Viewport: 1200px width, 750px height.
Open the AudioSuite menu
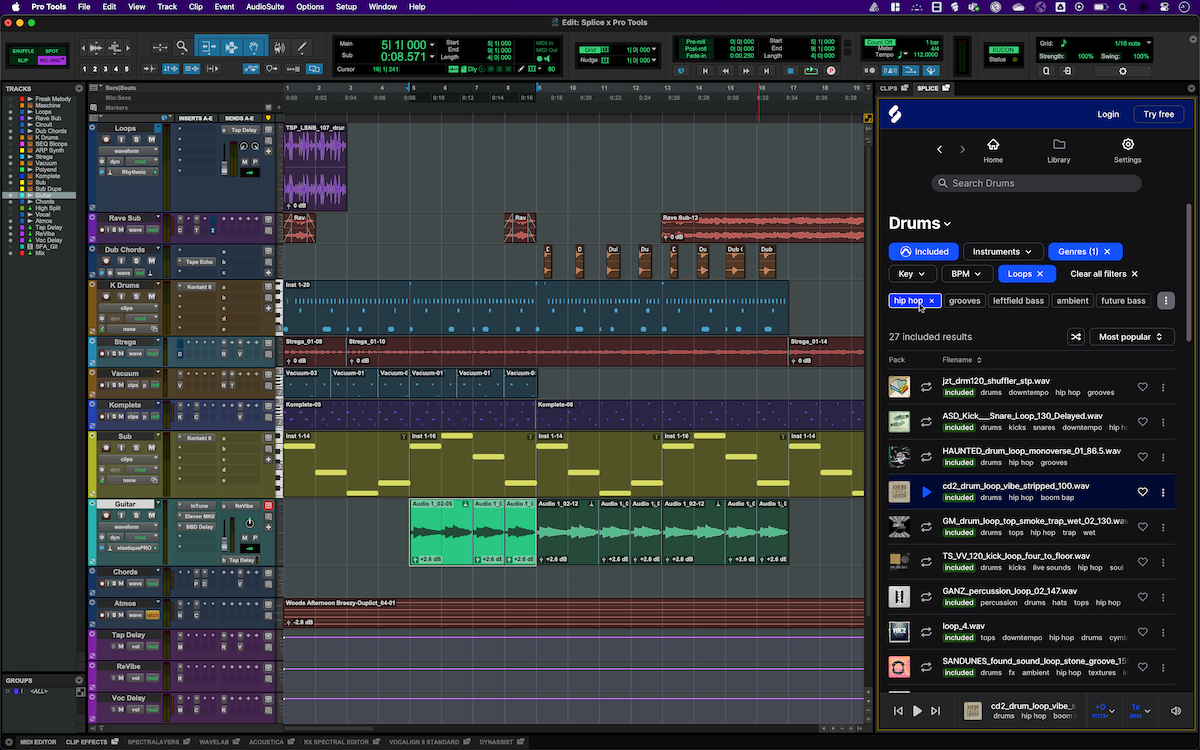[x=264, y=7]
